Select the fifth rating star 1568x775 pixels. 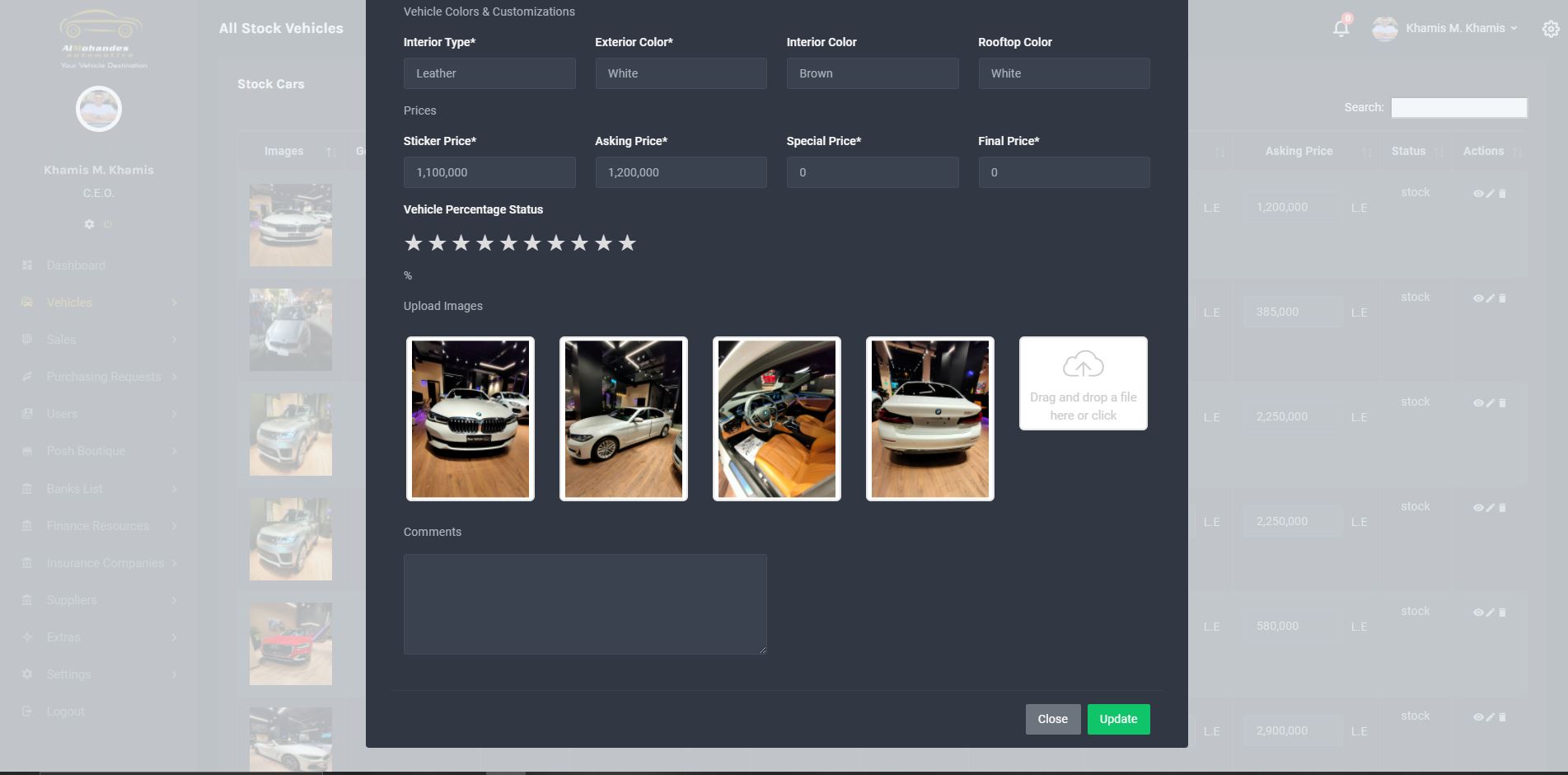point(508,242)
